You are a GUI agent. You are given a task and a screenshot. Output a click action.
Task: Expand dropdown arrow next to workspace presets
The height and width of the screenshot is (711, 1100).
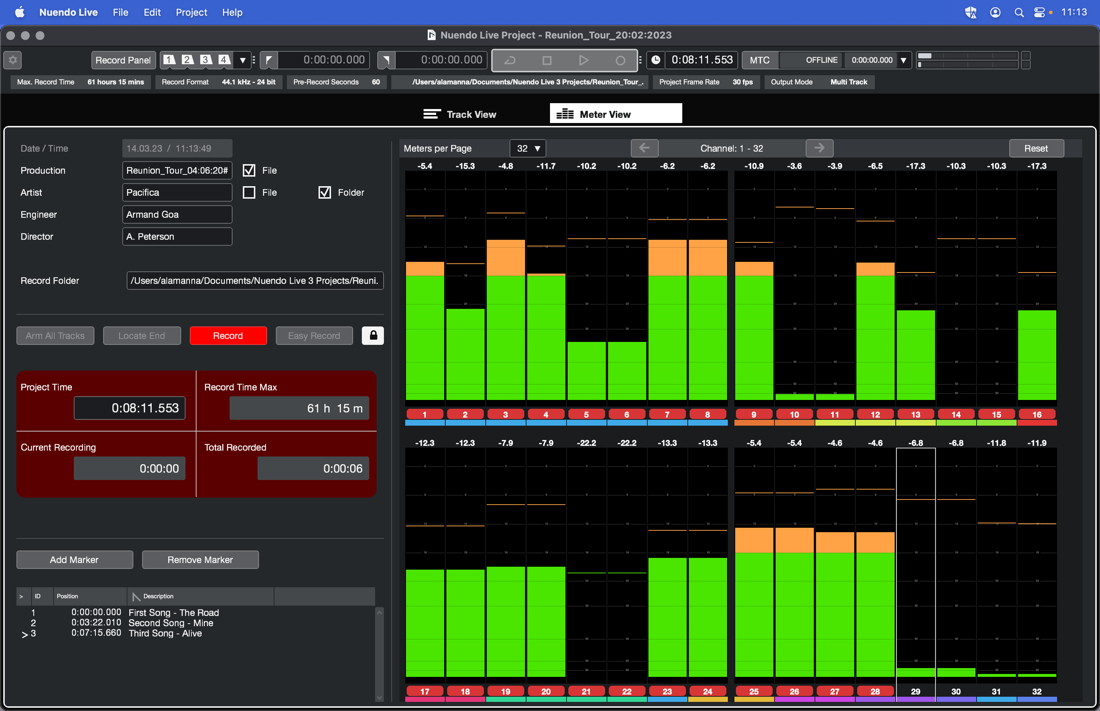click(243, 60)
